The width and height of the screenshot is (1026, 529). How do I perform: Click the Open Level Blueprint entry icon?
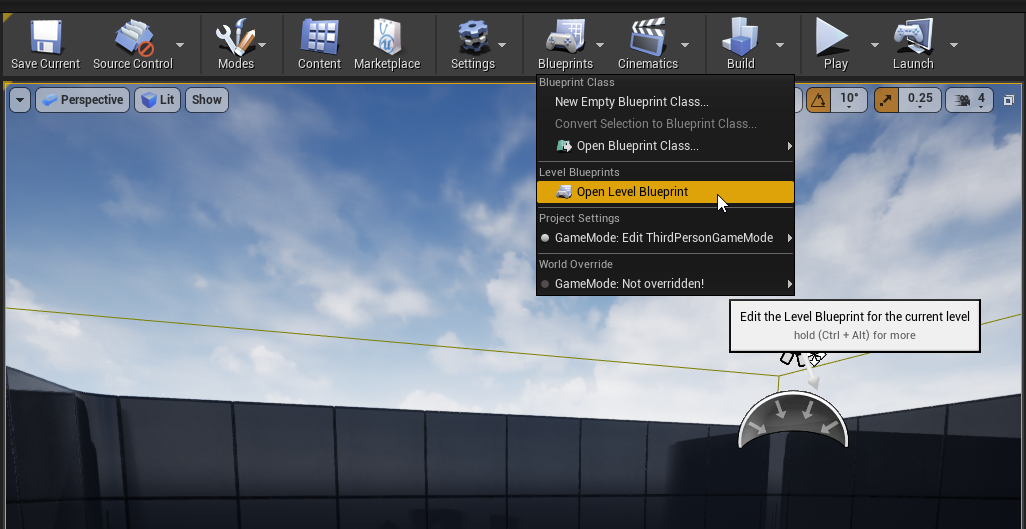[x=563, y=192]
